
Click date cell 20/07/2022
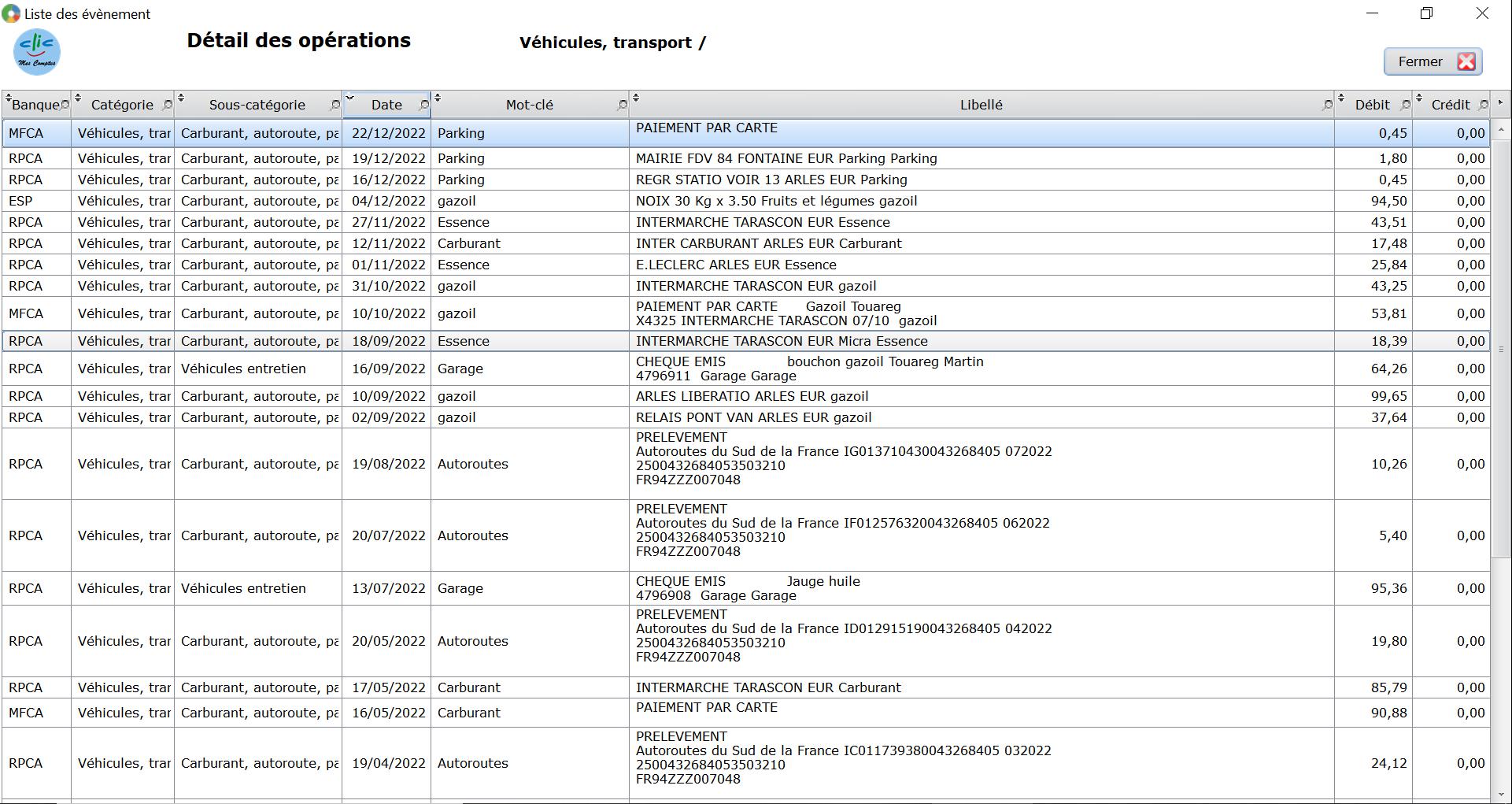click(388, 535)
